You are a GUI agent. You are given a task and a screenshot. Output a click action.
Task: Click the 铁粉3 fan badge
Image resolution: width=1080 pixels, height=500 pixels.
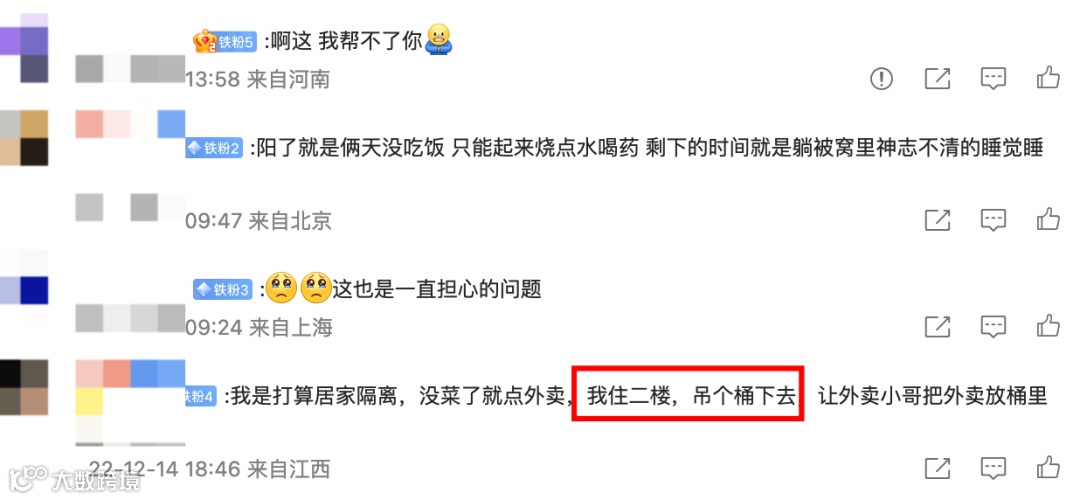(x=222, y=289)
